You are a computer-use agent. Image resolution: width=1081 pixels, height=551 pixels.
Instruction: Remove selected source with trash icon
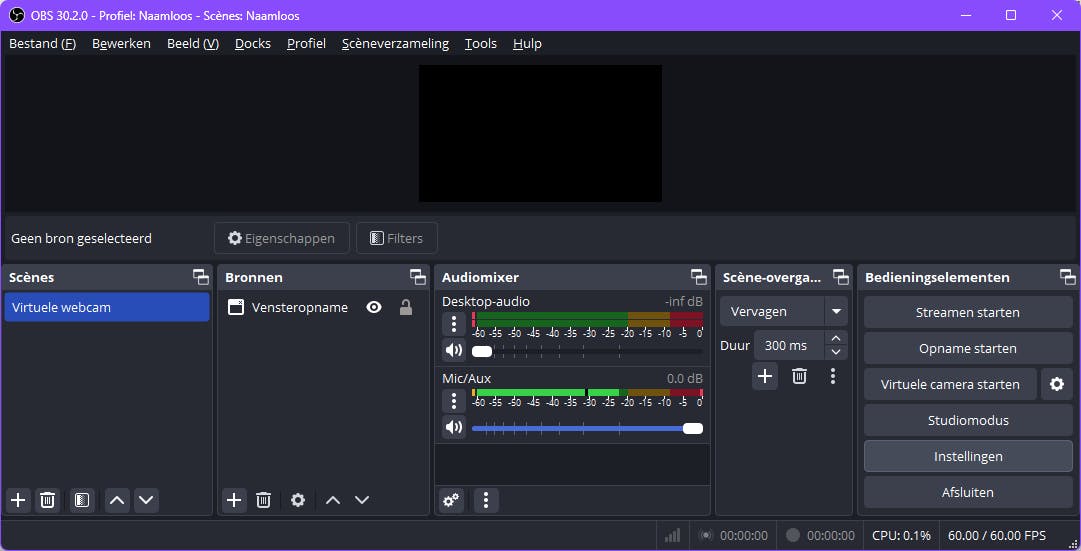click(263, 500)
